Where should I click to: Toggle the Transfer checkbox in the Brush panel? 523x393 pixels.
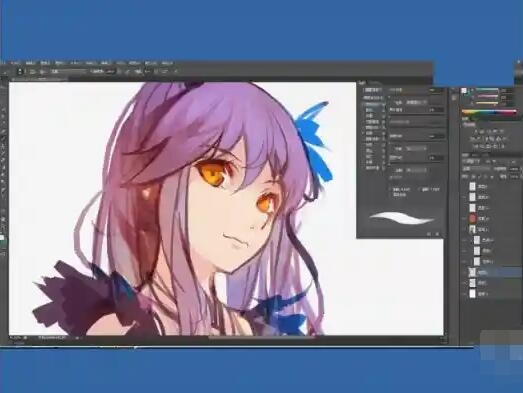tap(363, 133)
